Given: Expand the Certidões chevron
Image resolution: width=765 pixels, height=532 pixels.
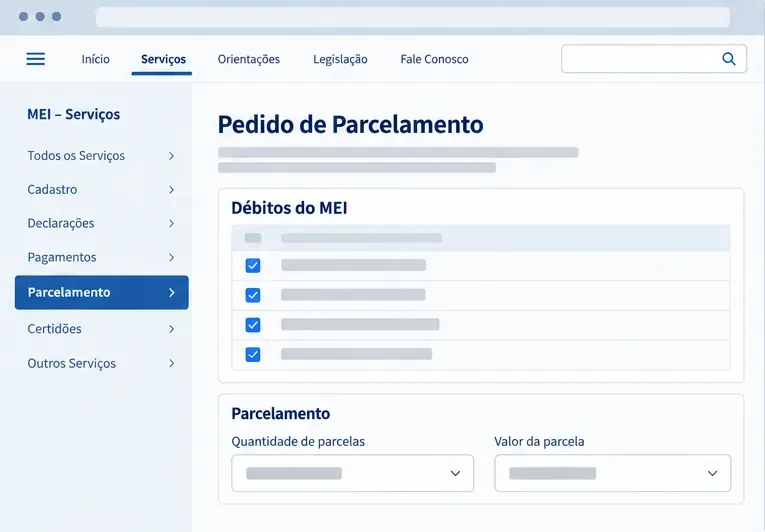Looking at the screenshot, I should click(x=171, y=329).
